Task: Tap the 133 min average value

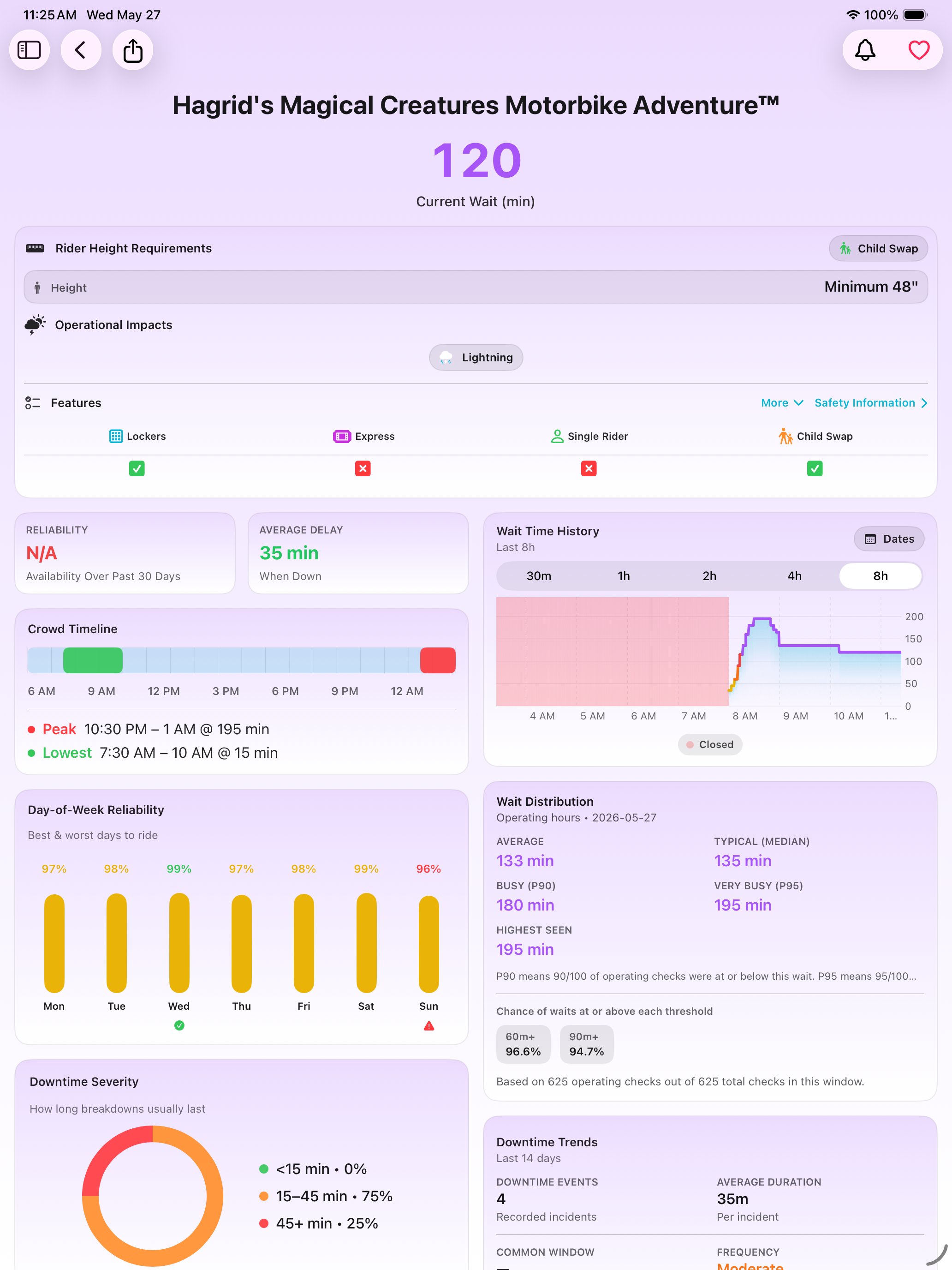Action: point(525,861)
